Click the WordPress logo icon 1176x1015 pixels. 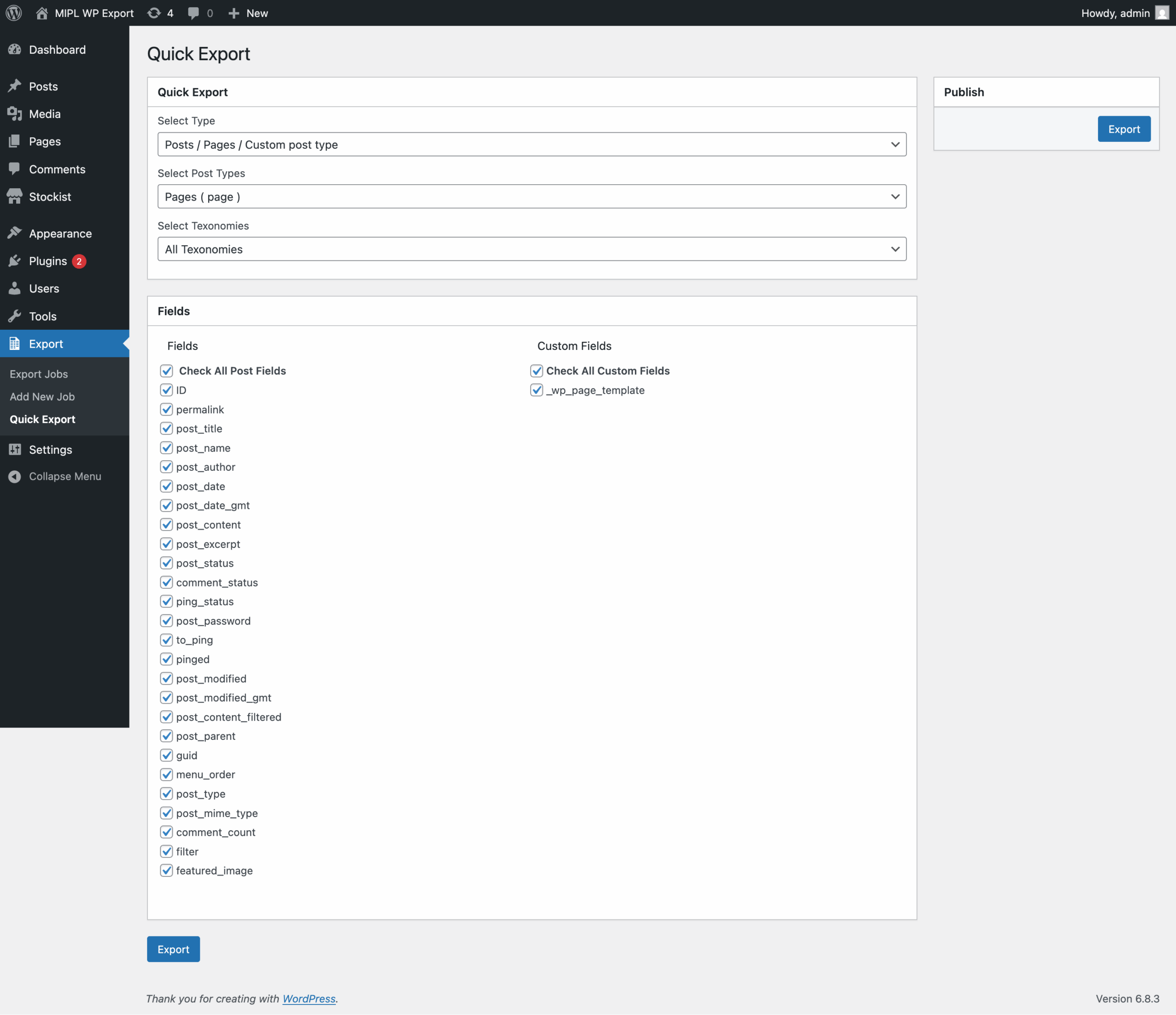tap(14, 12)
